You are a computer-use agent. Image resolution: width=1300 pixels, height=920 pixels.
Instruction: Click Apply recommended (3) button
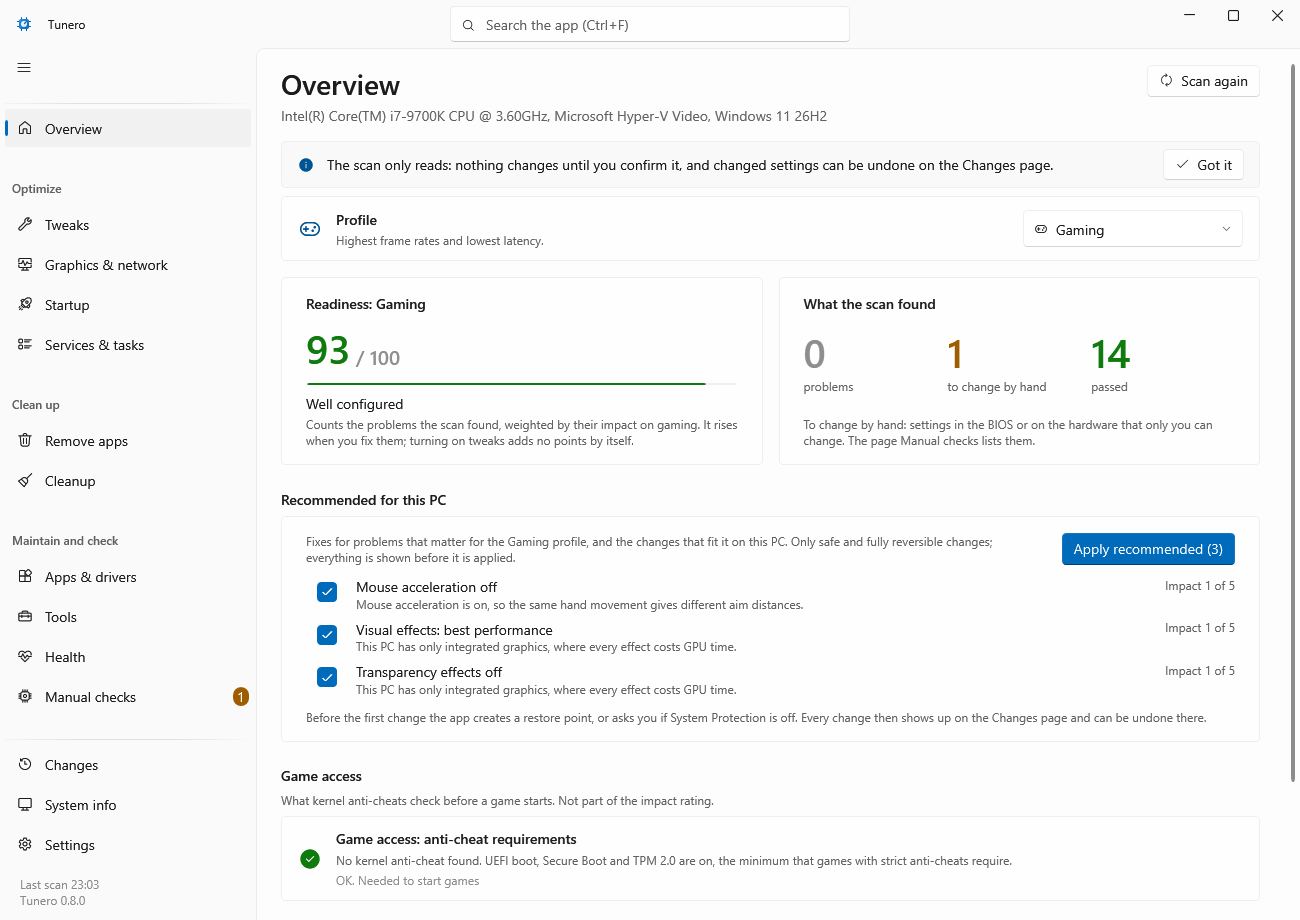(x=1148, y=549)
